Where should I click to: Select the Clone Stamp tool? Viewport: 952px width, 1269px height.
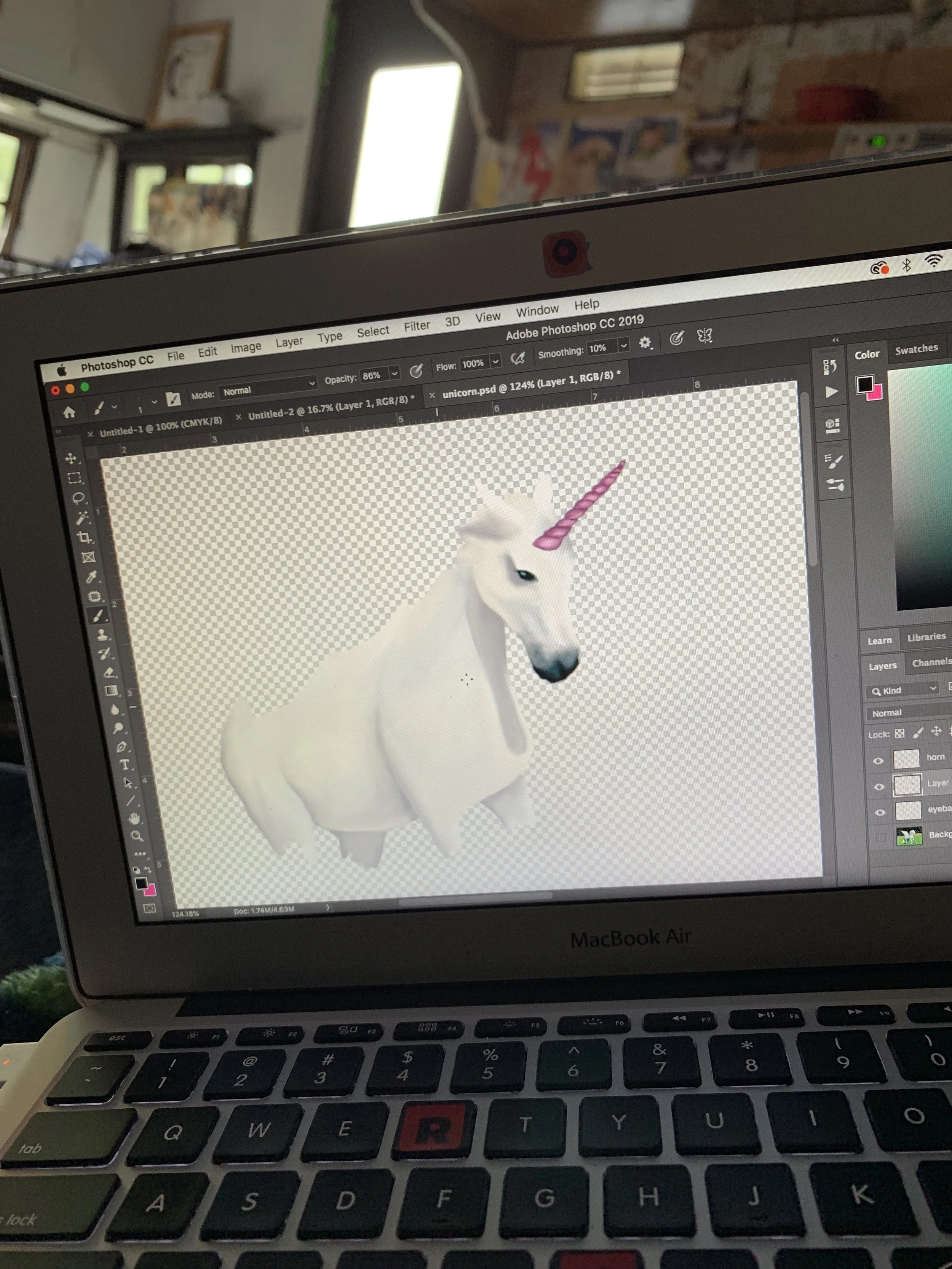click(x=102, y=634)
